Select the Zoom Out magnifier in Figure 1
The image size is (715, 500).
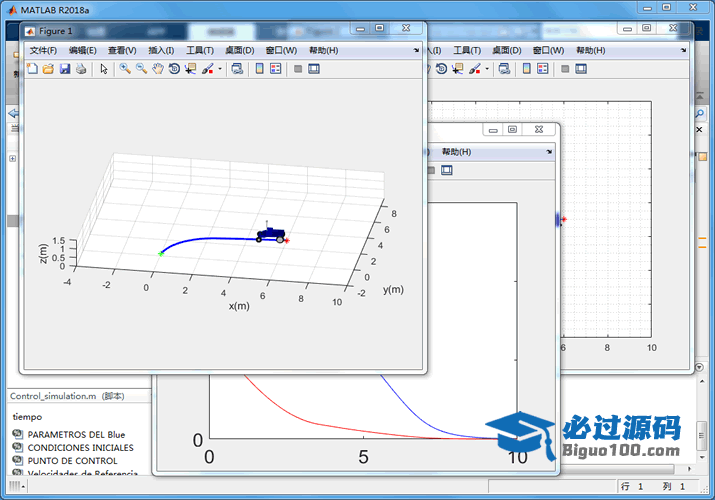pyautogui.click(x=141, y=69)
